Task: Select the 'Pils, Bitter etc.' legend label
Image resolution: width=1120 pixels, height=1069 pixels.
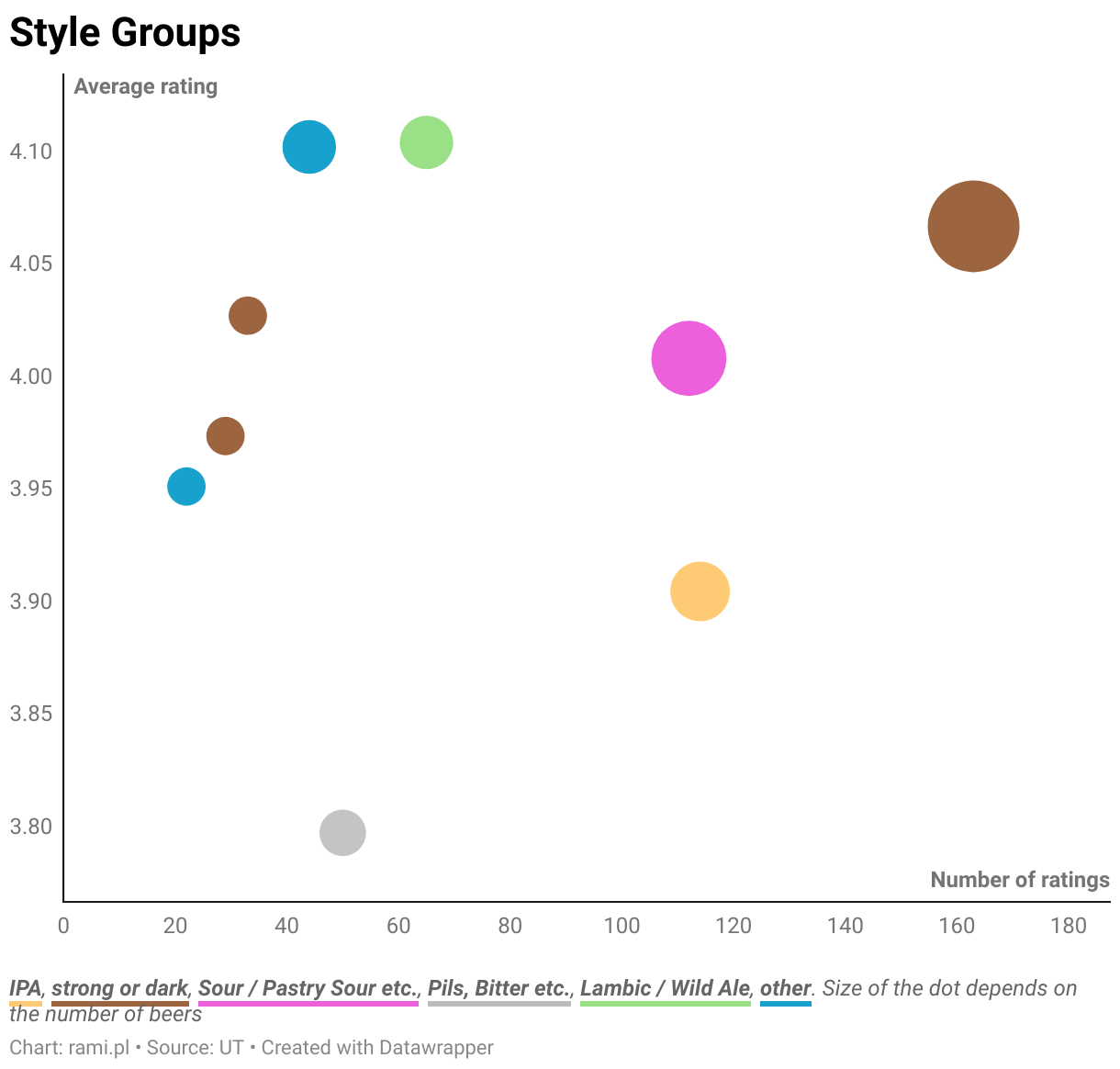Action: pyautogui.click(x=498, y=988)
